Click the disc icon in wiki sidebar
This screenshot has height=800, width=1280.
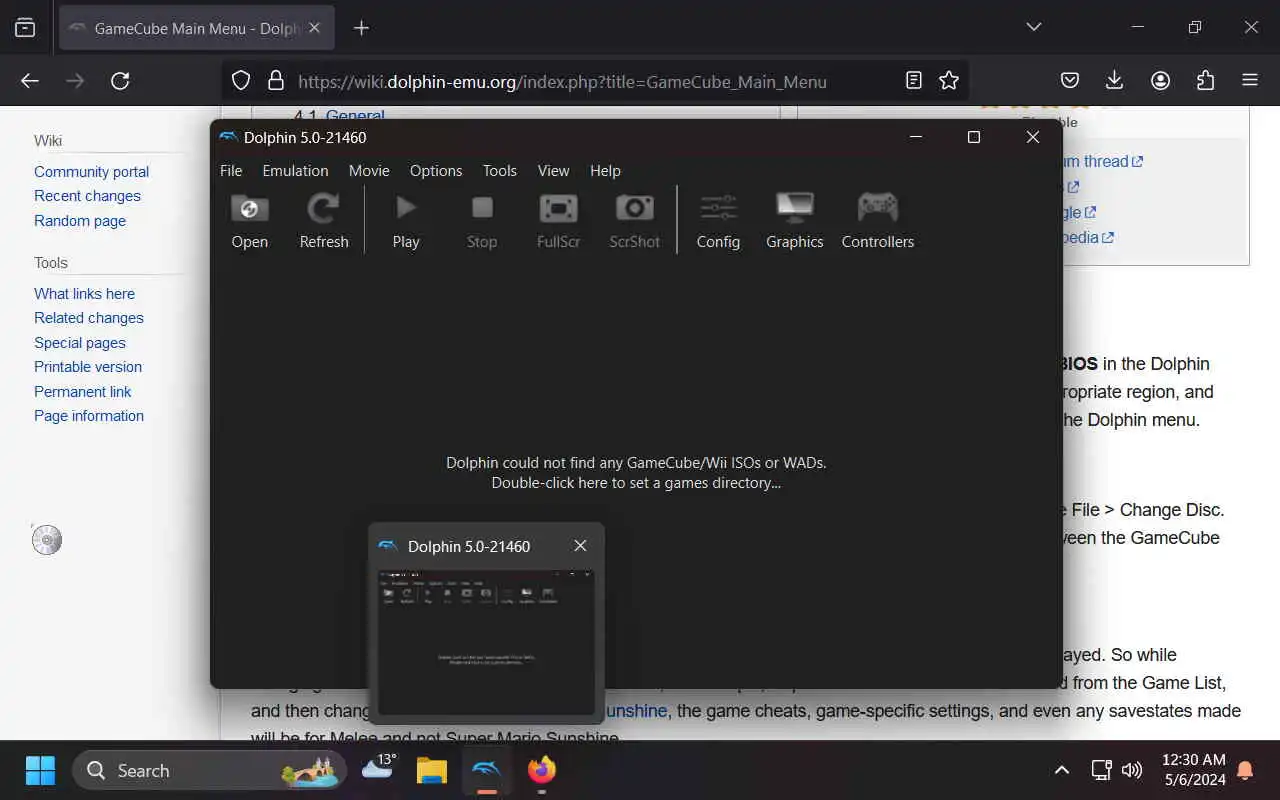coord(47,540)
